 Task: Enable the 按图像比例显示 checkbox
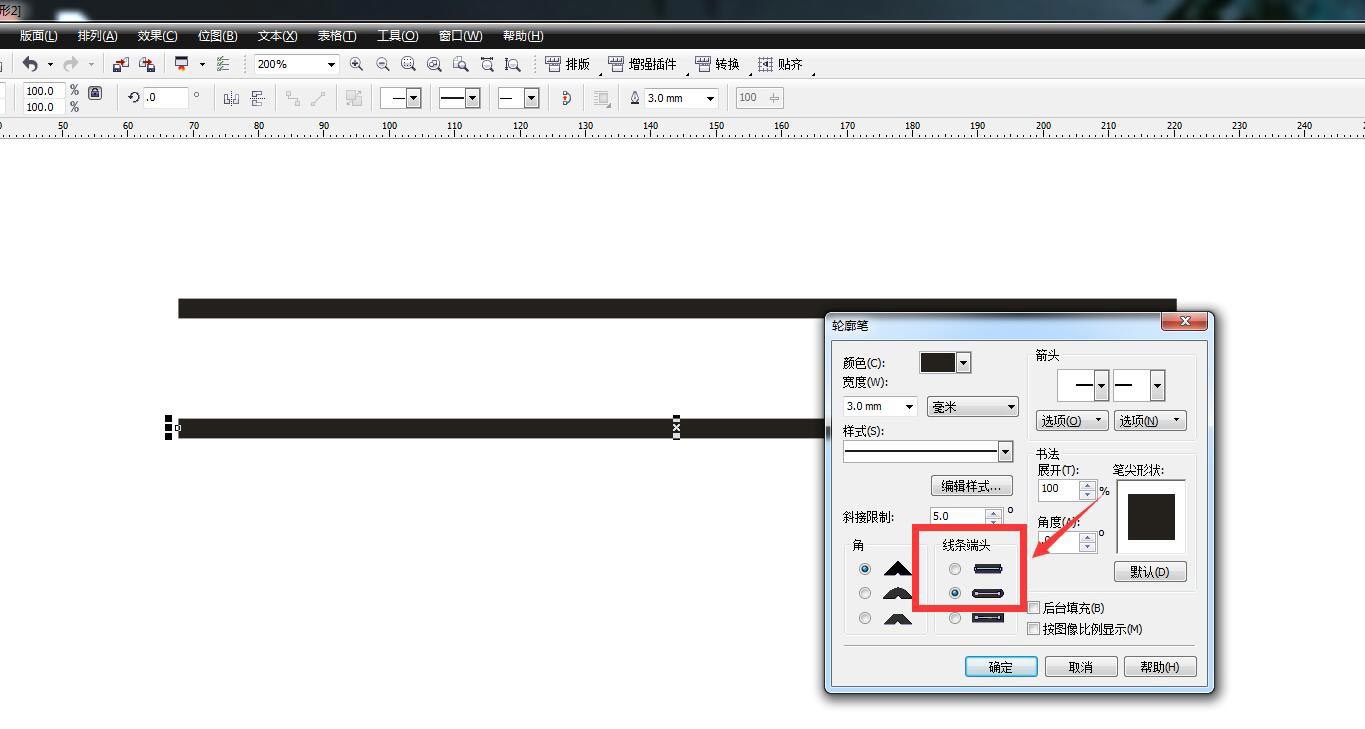[1034, 629]
